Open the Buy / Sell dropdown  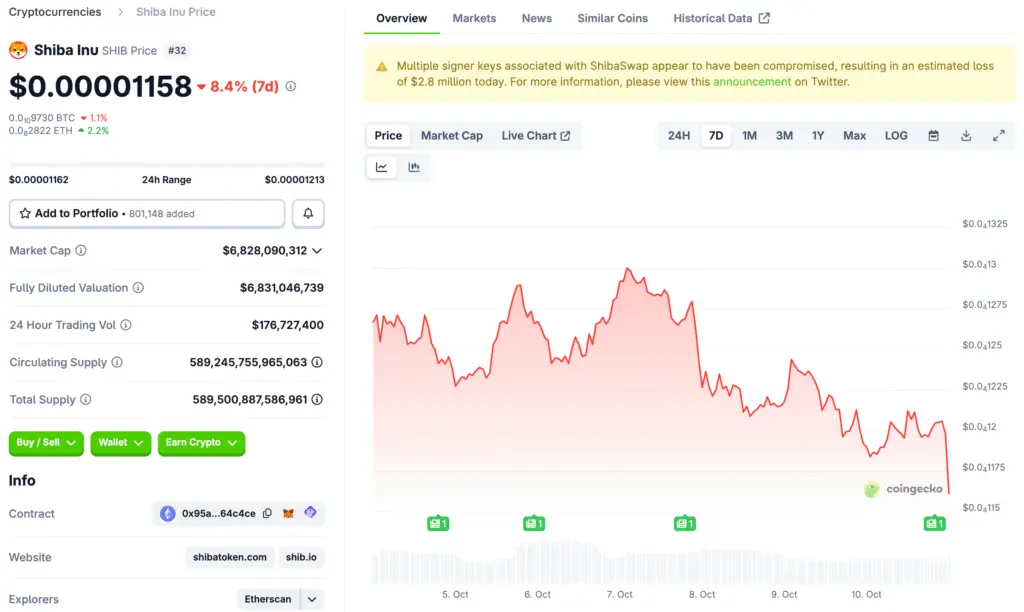(47, 443)
